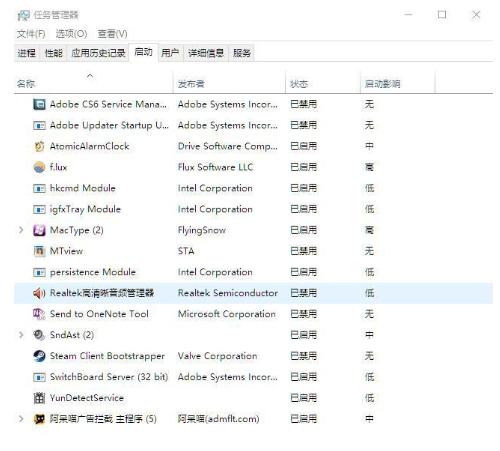
Task: Click publisher 阿呆喵(admflt.com)
Action: click(x=218, y=419)
